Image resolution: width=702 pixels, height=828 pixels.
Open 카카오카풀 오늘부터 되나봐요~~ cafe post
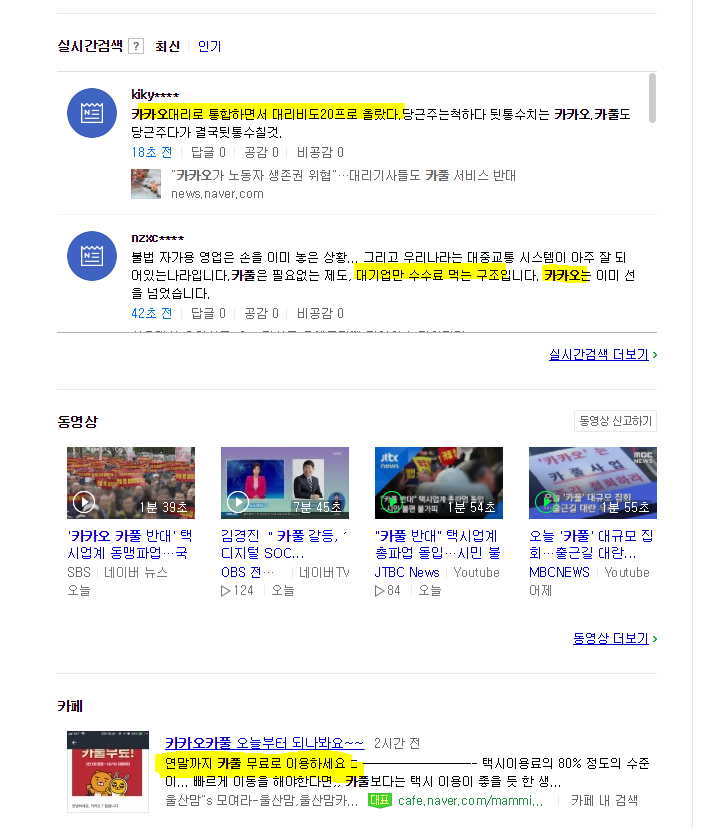(x=265, y=744)
